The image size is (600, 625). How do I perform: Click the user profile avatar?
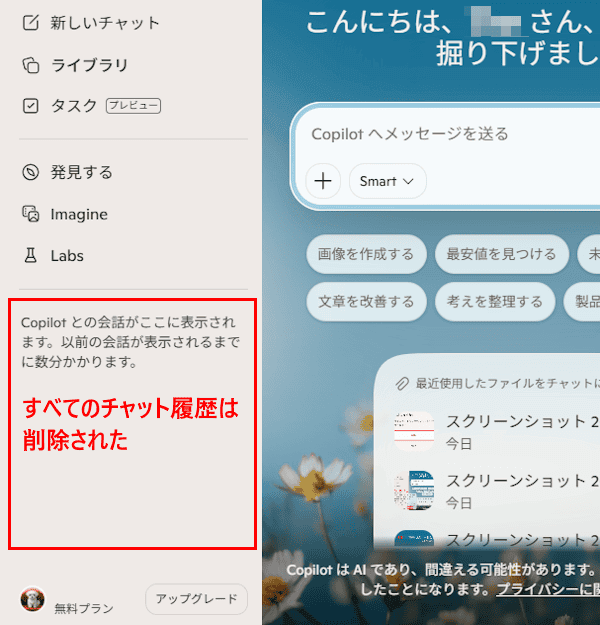point(33,598)
